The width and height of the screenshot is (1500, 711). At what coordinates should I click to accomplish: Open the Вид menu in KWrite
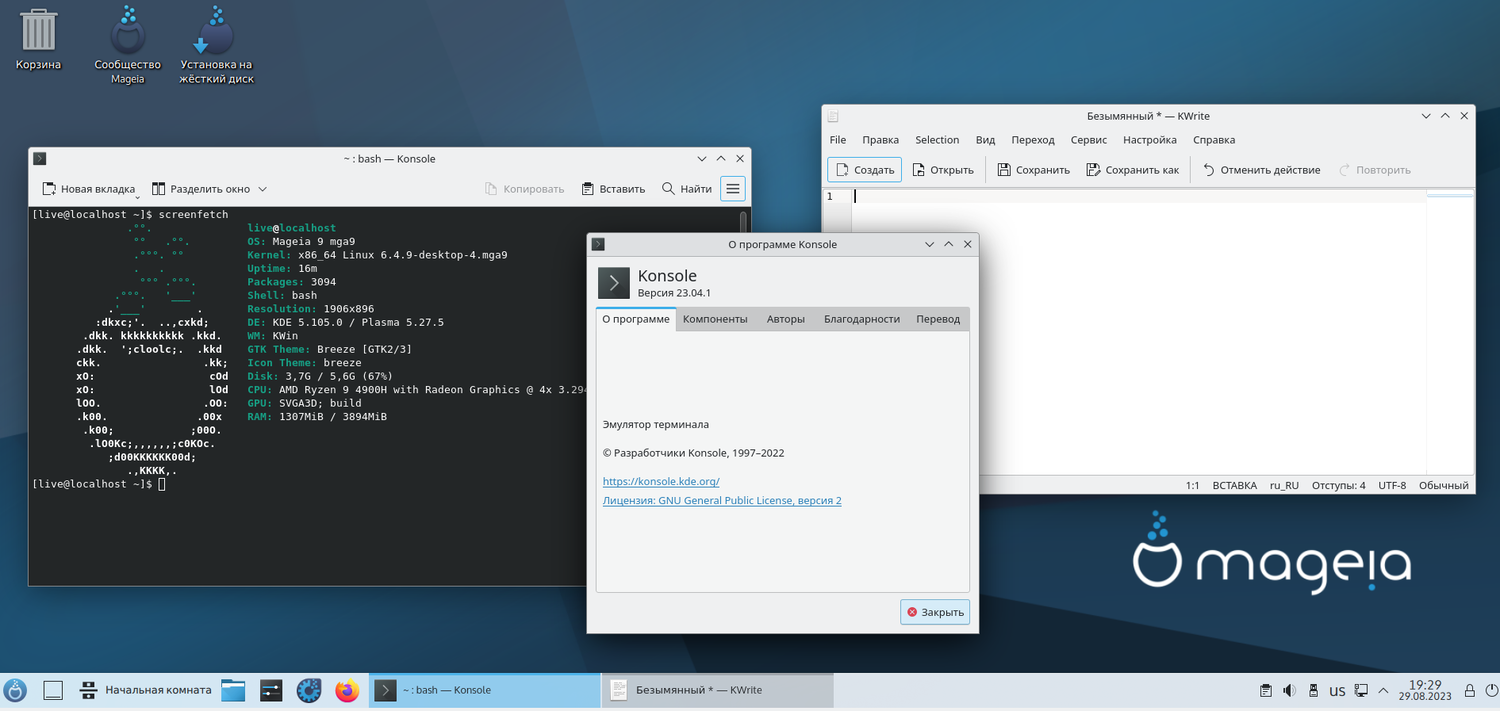click(985, 140)
